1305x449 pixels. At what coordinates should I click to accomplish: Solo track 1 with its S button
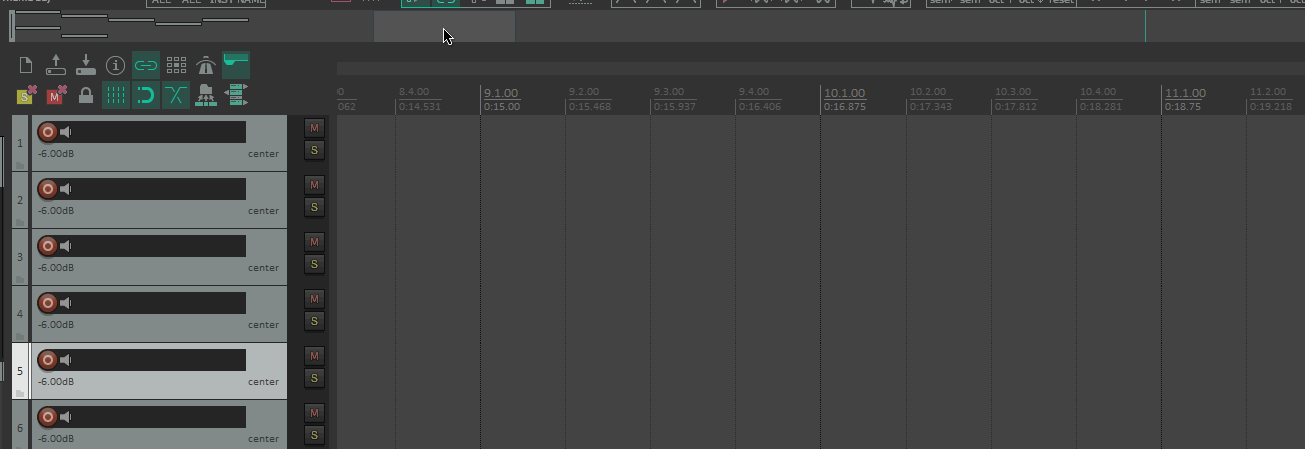tap(314, 150)
